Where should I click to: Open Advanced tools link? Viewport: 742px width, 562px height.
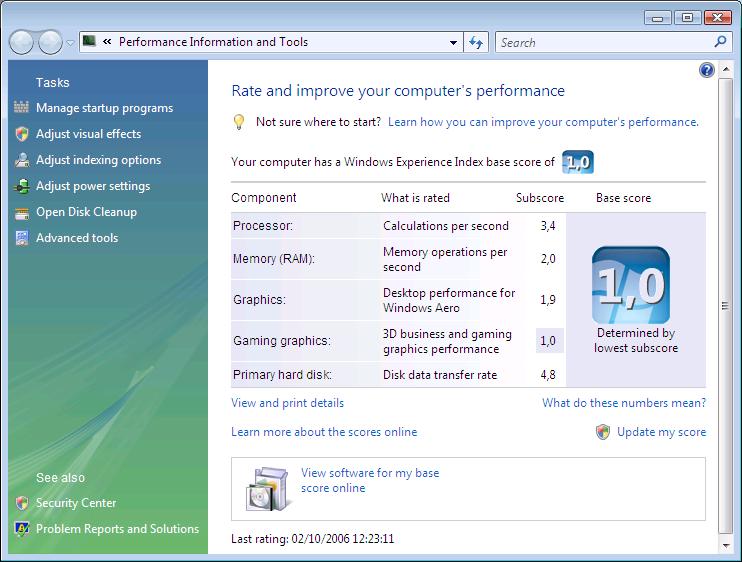[x=77, y=238]
